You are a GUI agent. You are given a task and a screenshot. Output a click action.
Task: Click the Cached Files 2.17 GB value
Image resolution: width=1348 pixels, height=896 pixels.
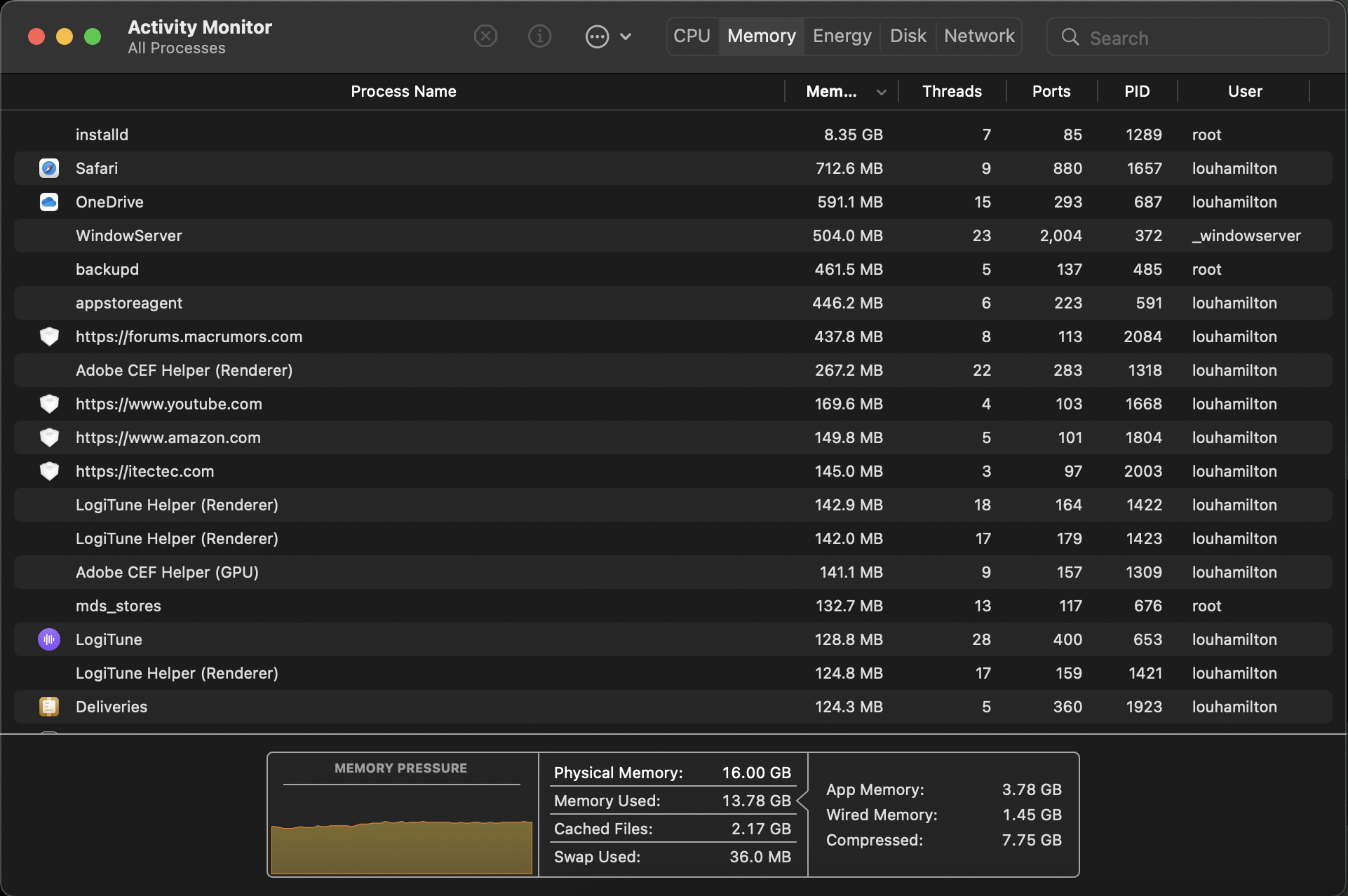762,829
